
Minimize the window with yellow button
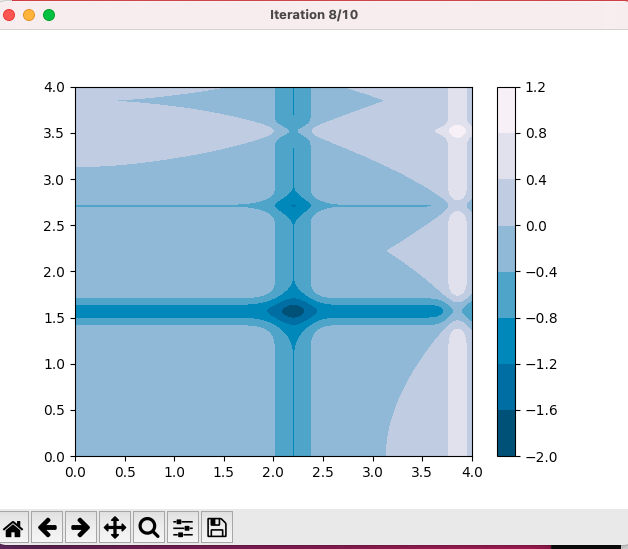click(29, 15)
